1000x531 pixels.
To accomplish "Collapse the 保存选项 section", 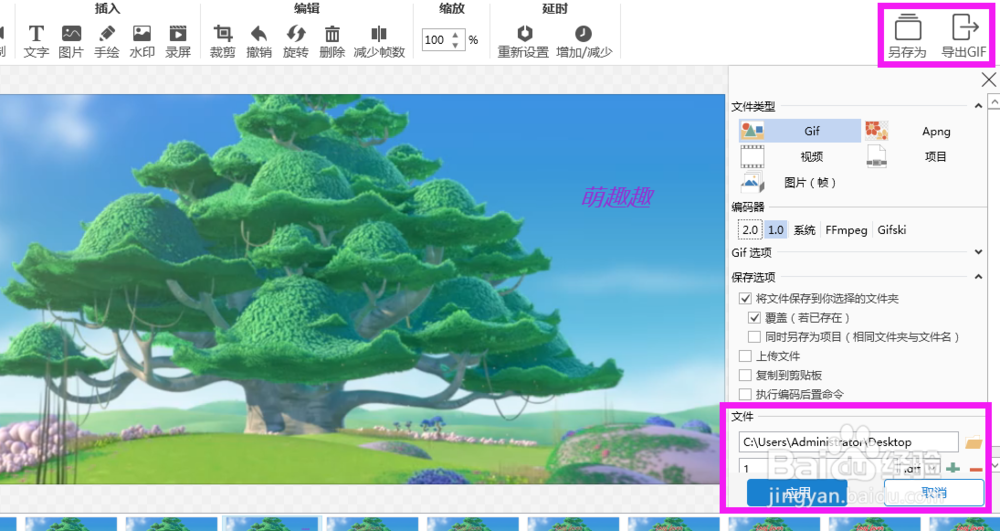I will [x=978, y=277].
